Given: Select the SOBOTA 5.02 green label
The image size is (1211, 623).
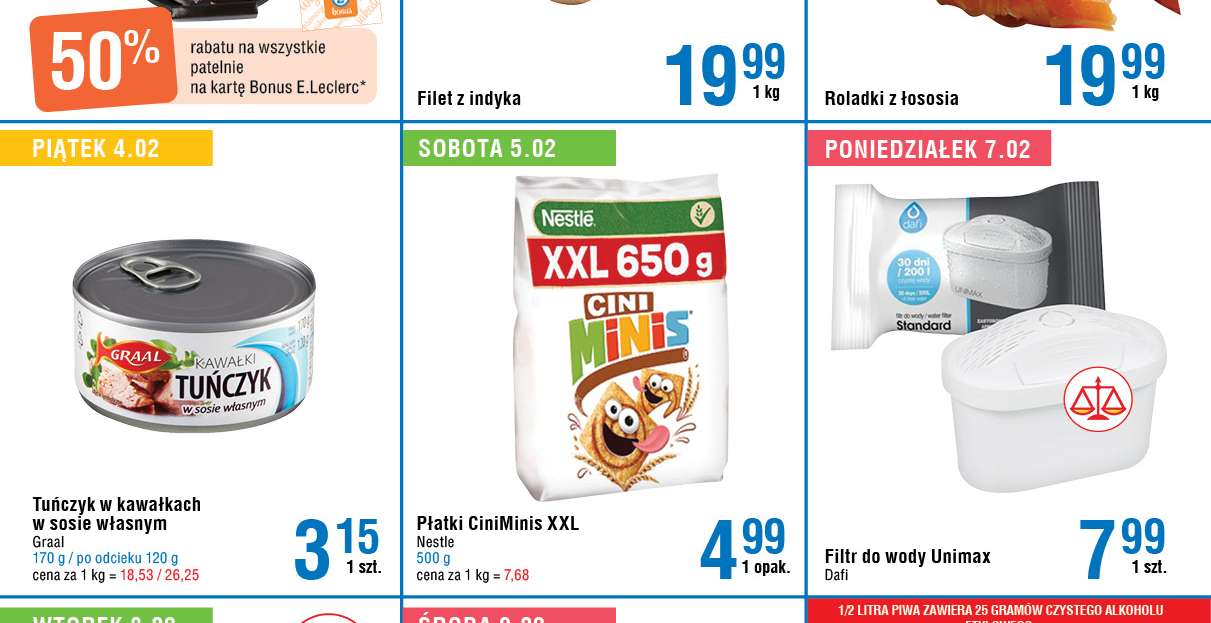Looking at the screenshot, I should (509, 148).
